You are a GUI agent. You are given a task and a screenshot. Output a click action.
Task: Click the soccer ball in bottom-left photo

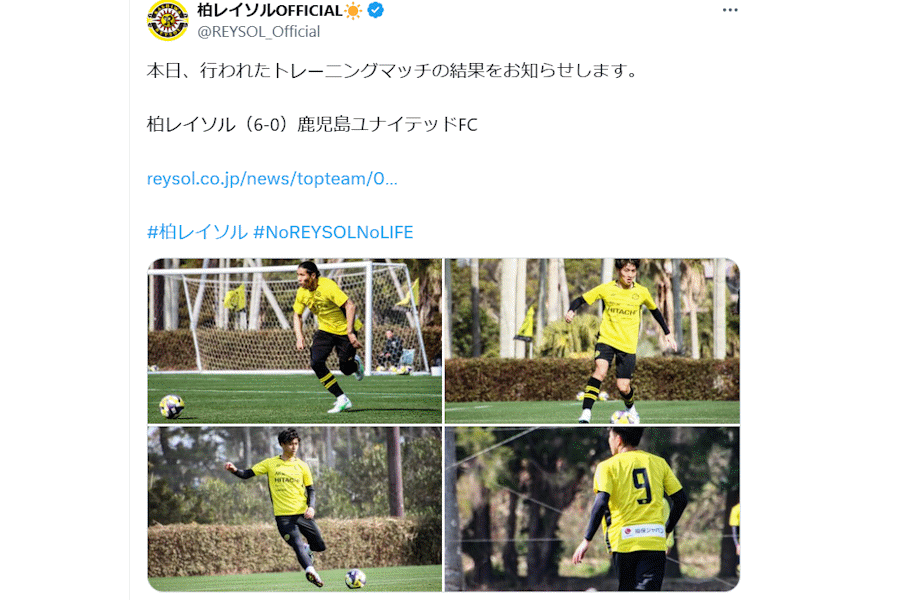click(x=355, y=578)
